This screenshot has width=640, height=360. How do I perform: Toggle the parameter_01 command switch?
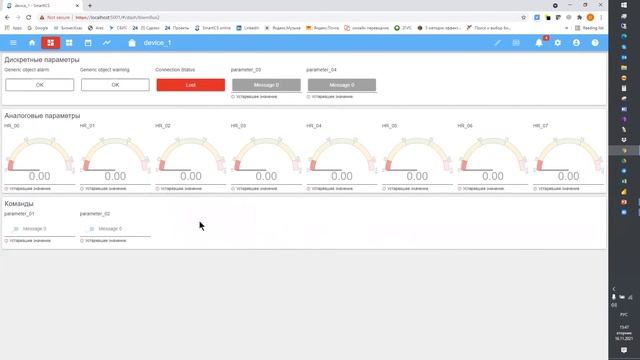[15, 229]
